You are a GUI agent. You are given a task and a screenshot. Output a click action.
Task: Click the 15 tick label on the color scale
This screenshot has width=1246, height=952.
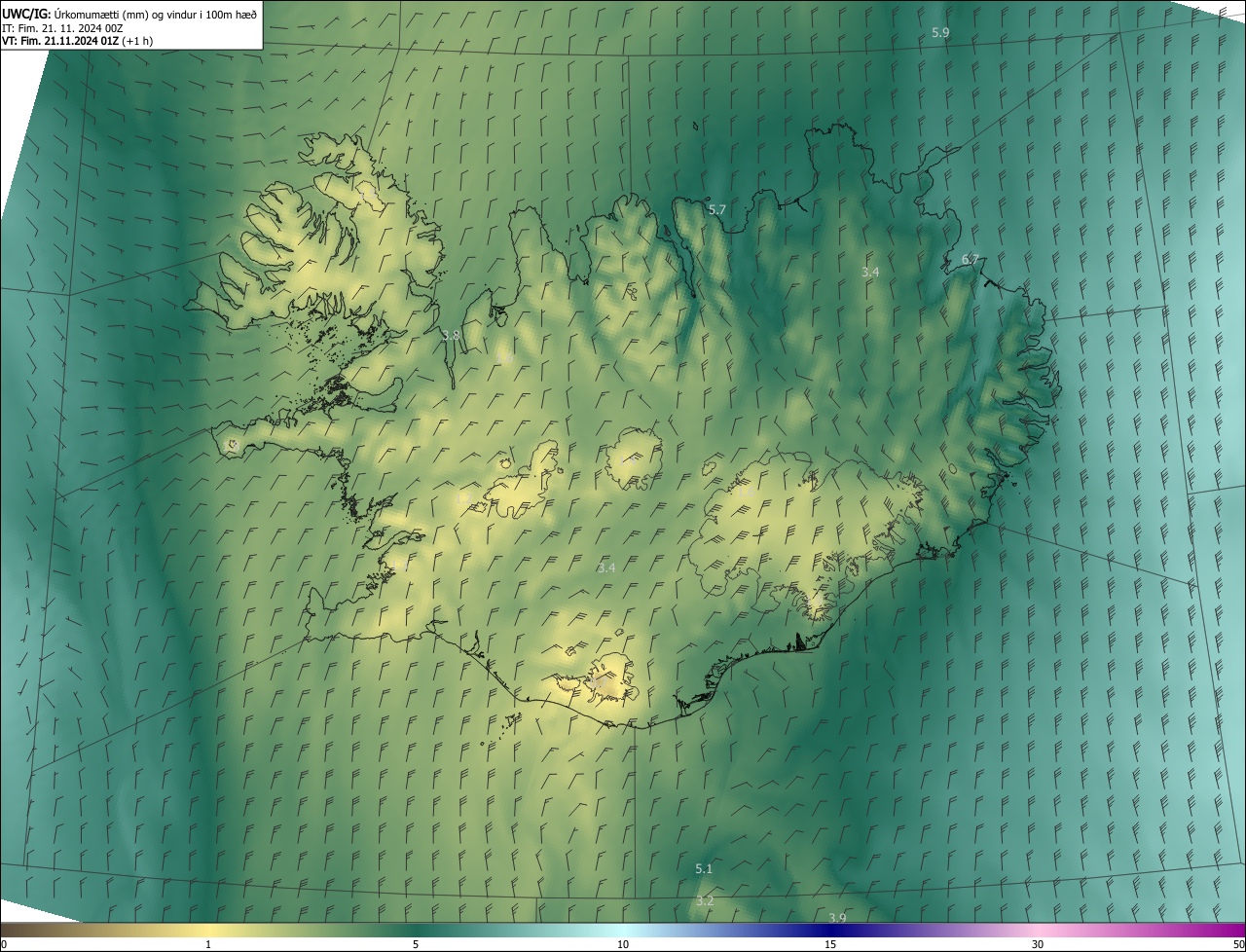tap(830, 944)
